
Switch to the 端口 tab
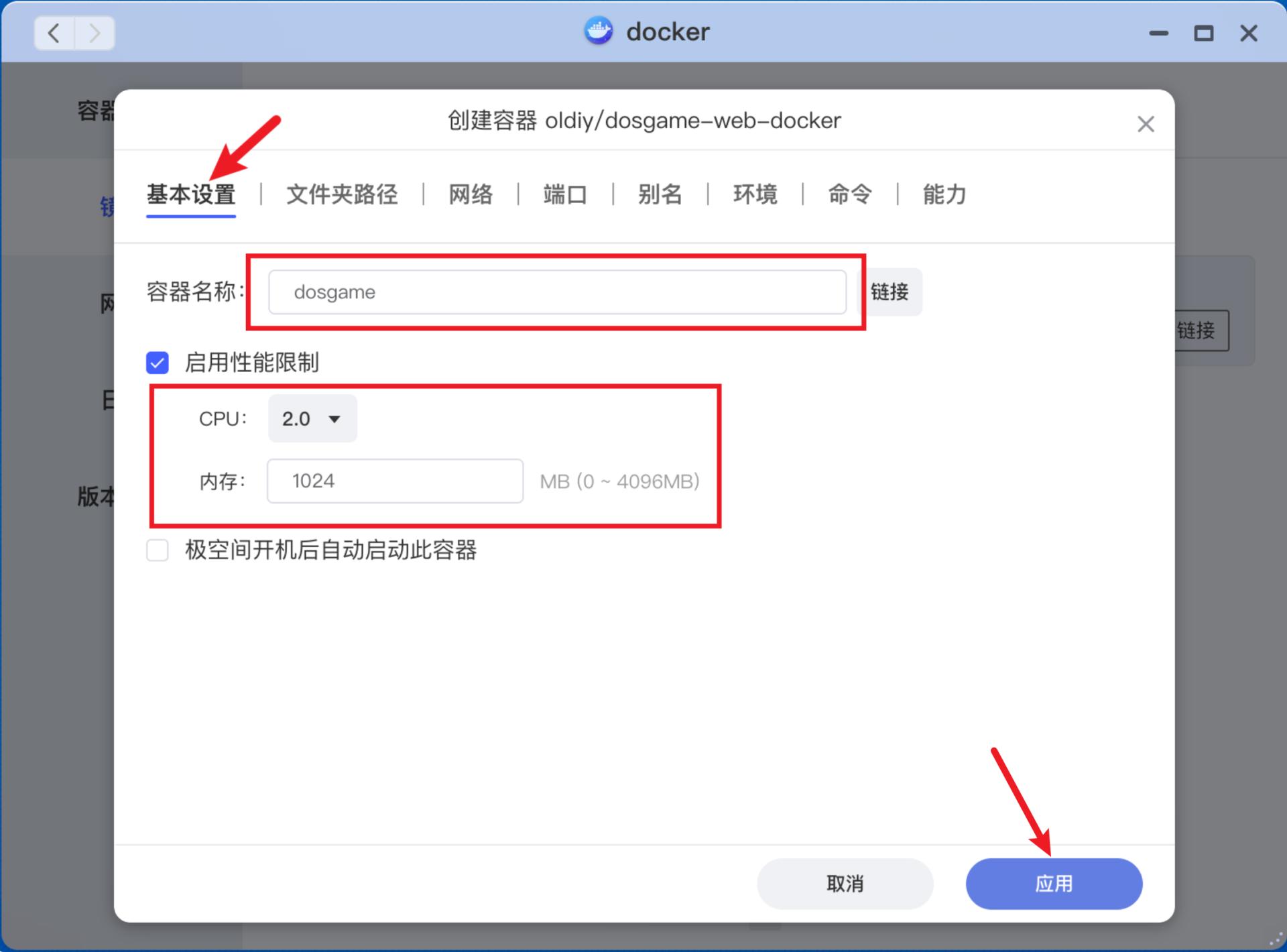pyautogui.click(x=563, y=194)
